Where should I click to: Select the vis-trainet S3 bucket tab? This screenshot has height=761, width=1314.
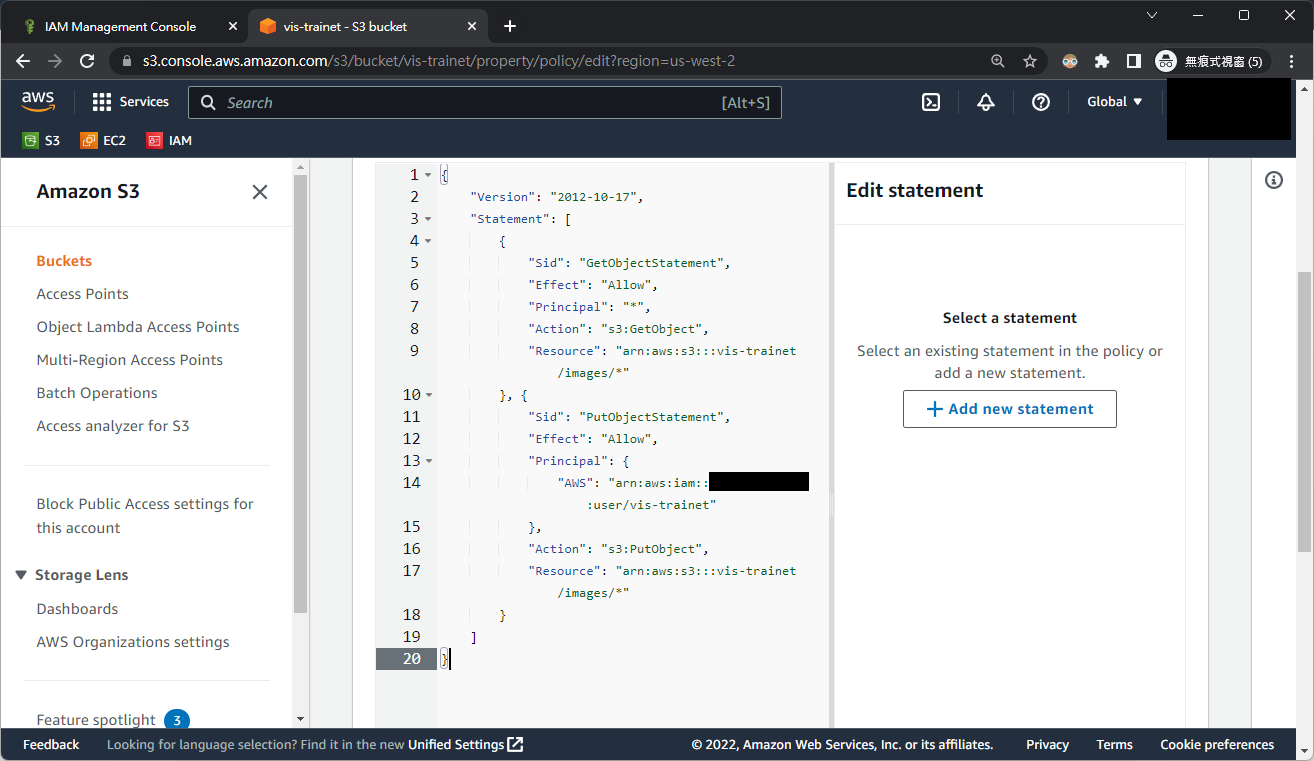[366, 26]
